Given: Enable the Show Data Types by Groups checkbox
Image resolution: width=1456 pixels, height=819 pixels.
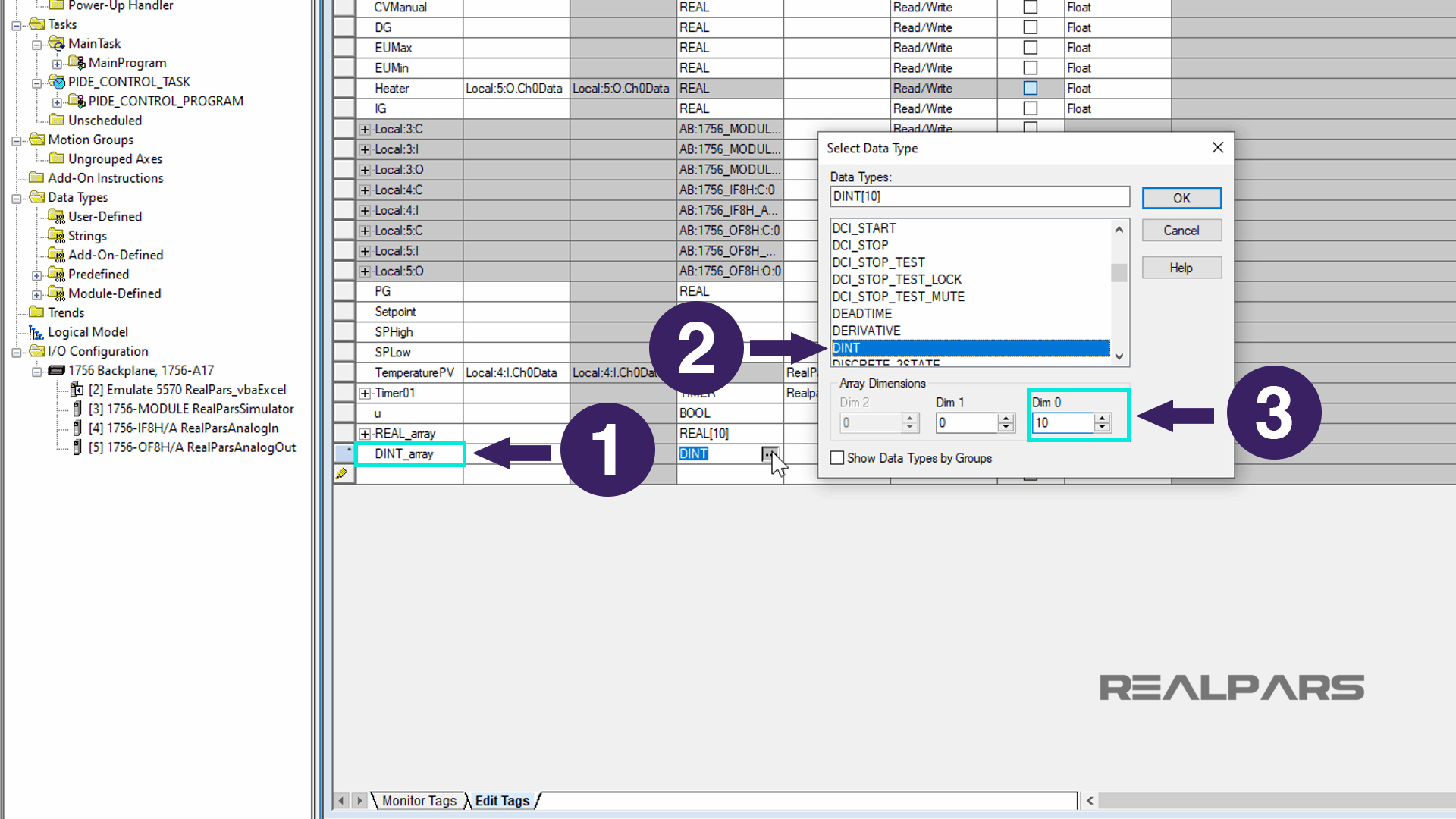Looking at the screenshot, I should tap(837, 457).
